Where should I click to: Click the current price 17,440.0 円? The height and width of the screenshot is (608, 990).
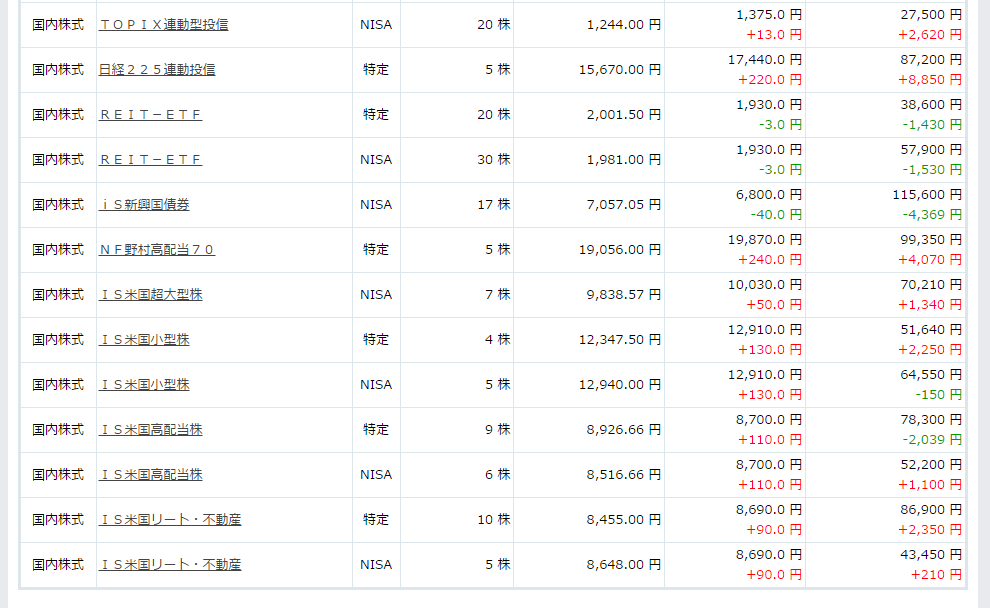(765, 59)
